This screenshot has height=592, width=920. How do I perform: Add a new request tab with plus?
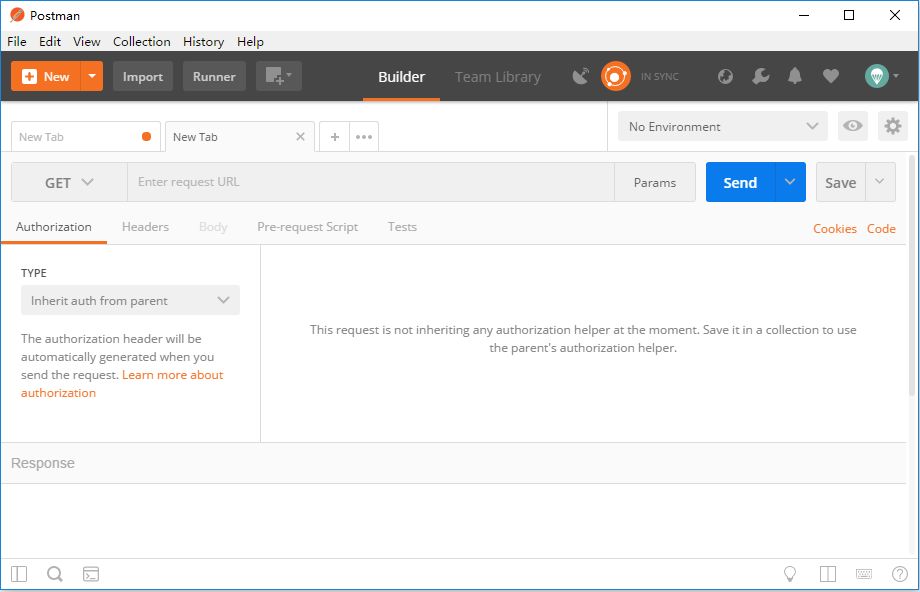[334, 137]
